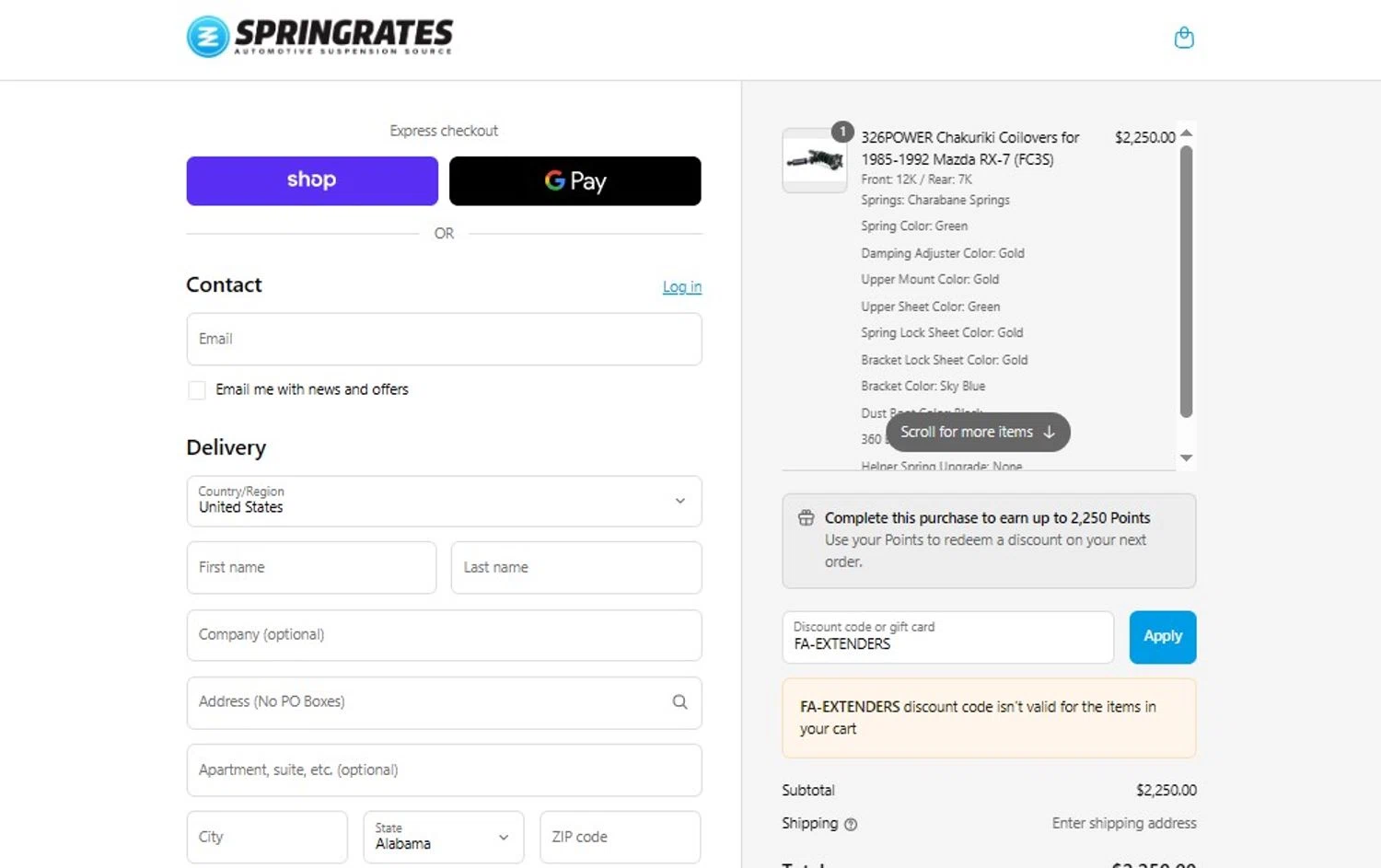
Task: Click the Springrates logo
Action: tap(319, 37)
